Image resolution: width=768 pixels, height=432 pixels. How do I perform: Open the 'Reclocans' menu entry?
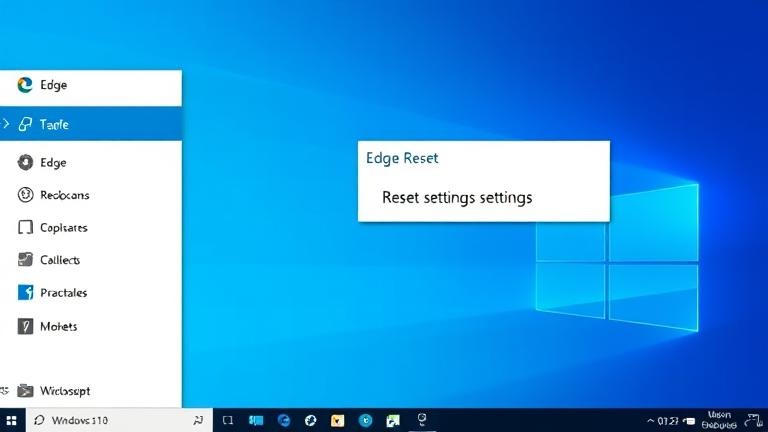click(x=91, y=195)
